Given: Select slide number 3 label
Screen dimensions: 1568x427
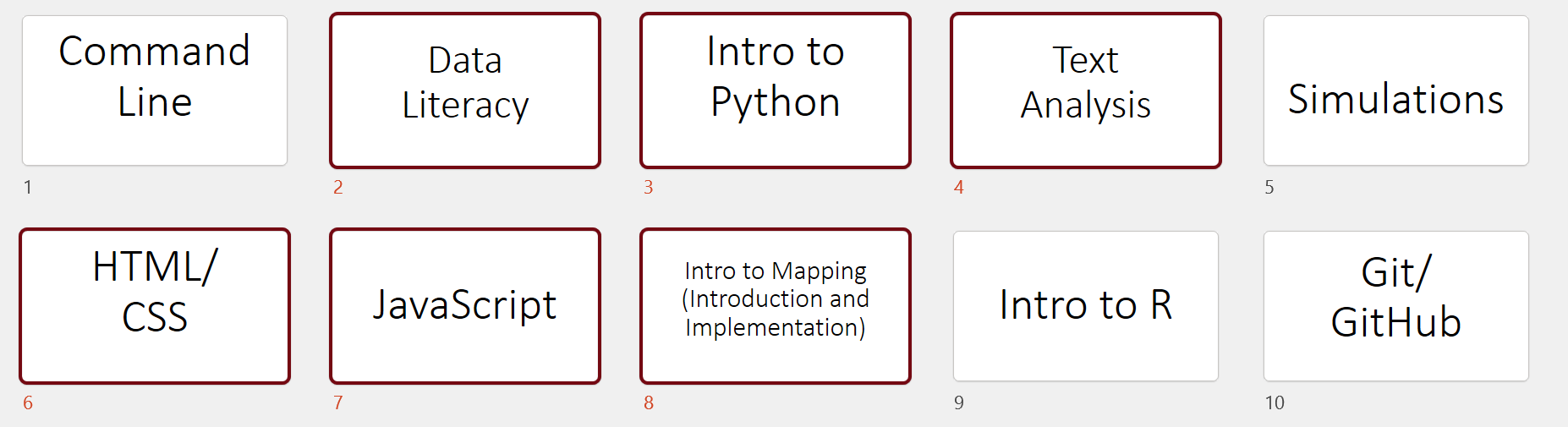Looking at the screenshot, I should 649,188.
